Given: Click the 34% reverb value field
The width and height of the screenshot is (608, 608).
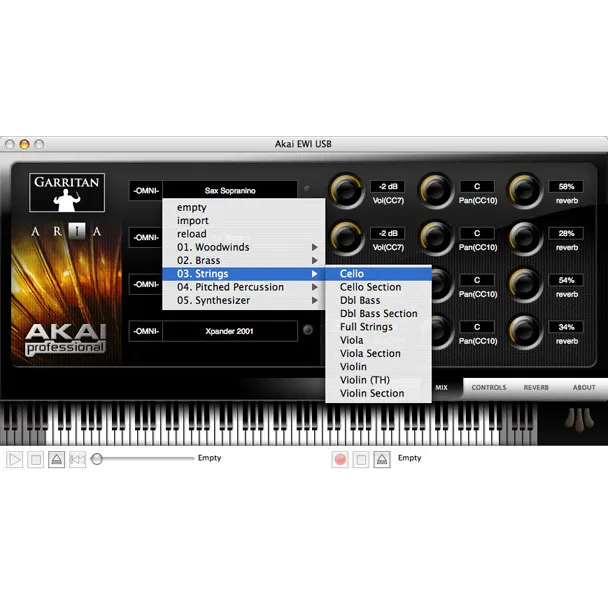Looking at the screenshot, I should point(566,327).
